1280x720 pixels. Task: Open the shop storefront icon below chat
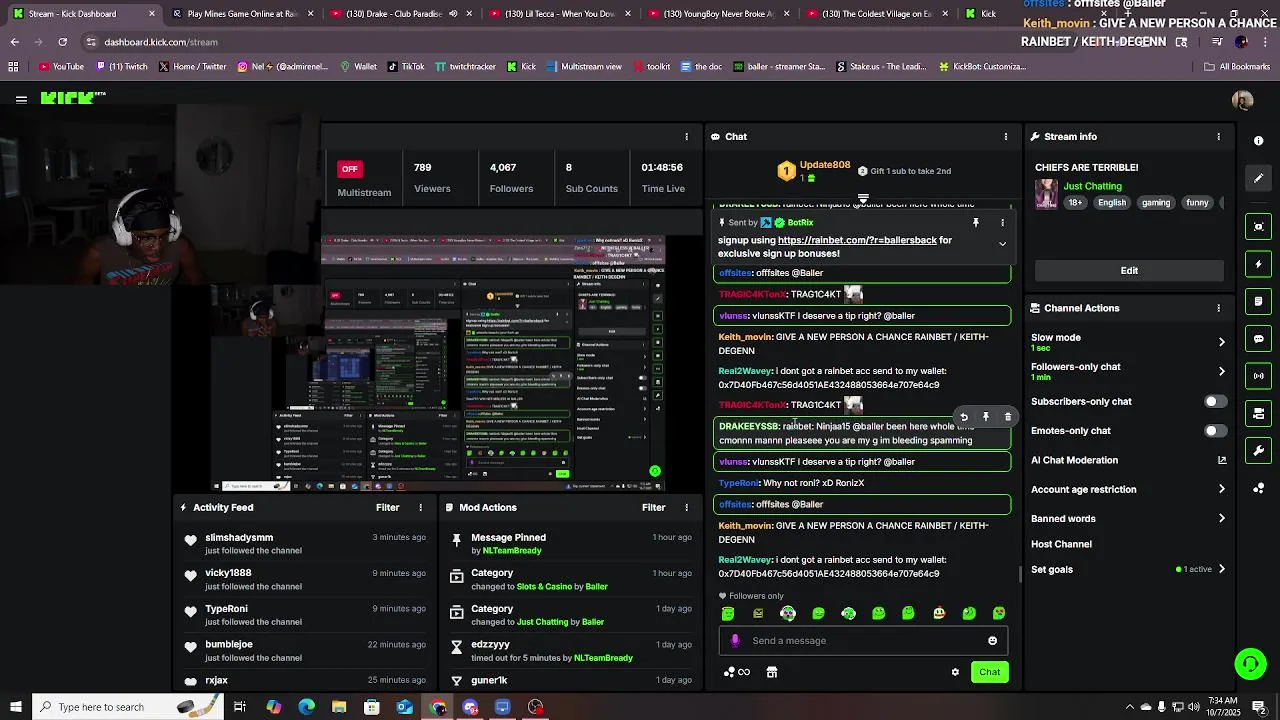click(772, 672)
